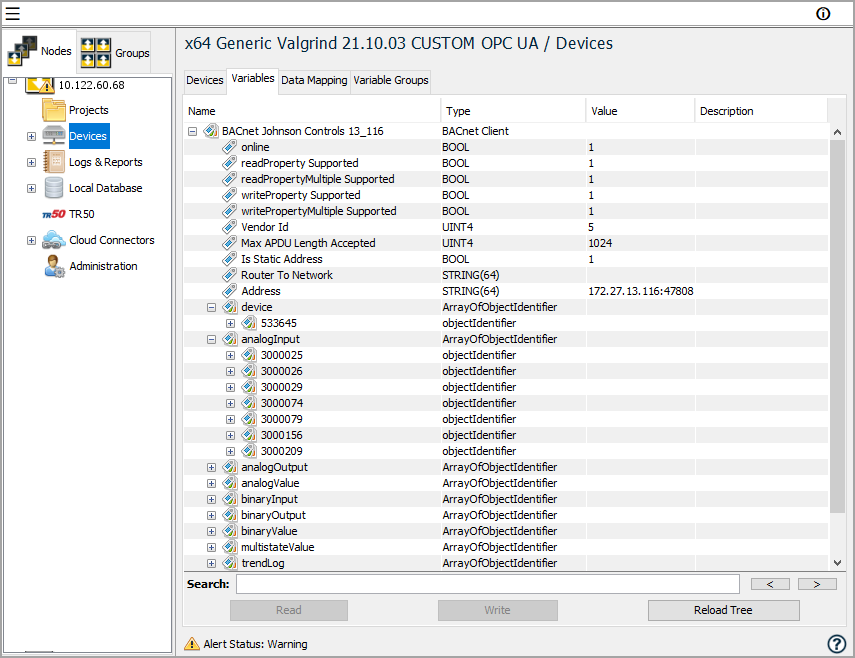
Task: Switch to the Data Mapping tab
Action: click(314, 80)
